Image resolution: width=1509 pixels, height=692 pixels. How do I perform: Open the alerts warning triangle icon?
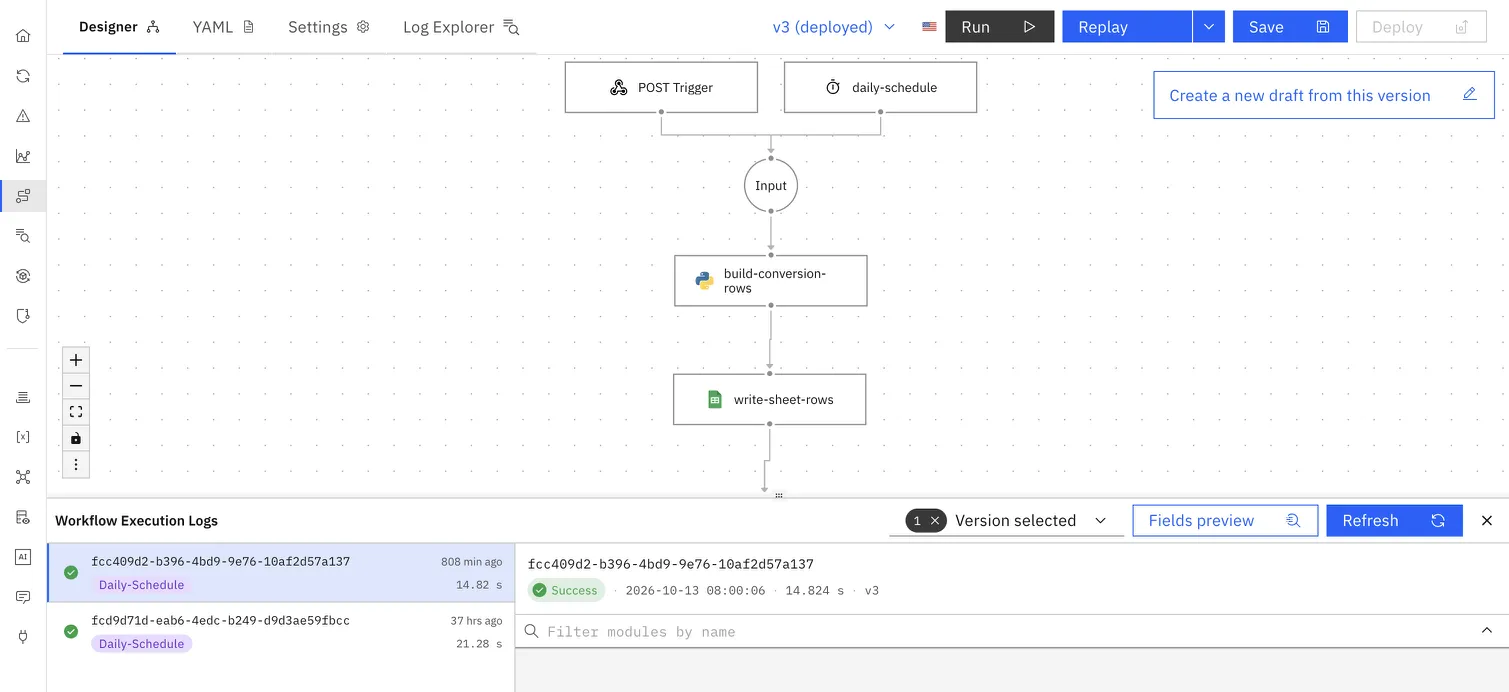coord(23,116)
